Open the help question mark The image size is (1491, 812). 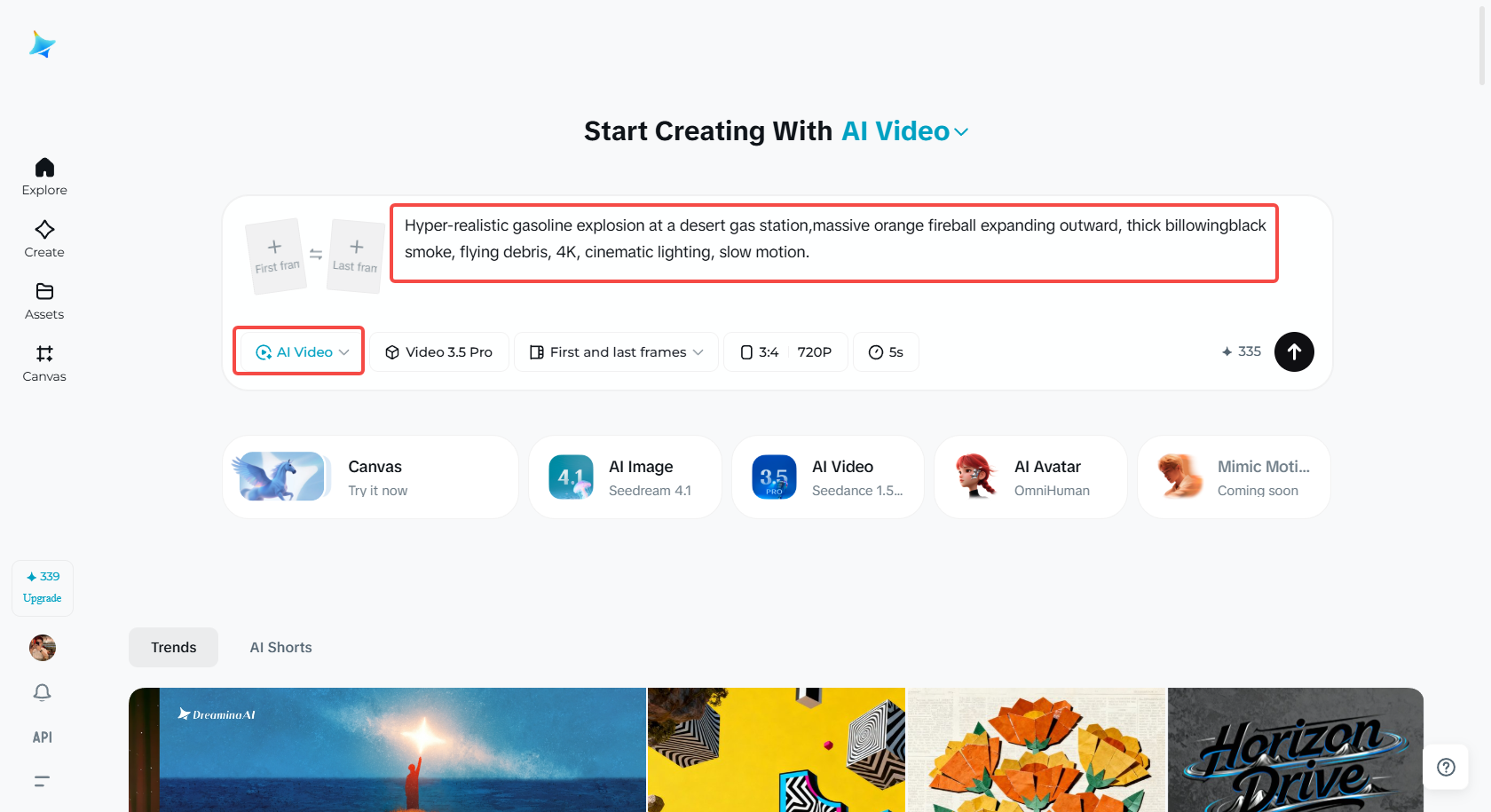tap(1446, 767)
